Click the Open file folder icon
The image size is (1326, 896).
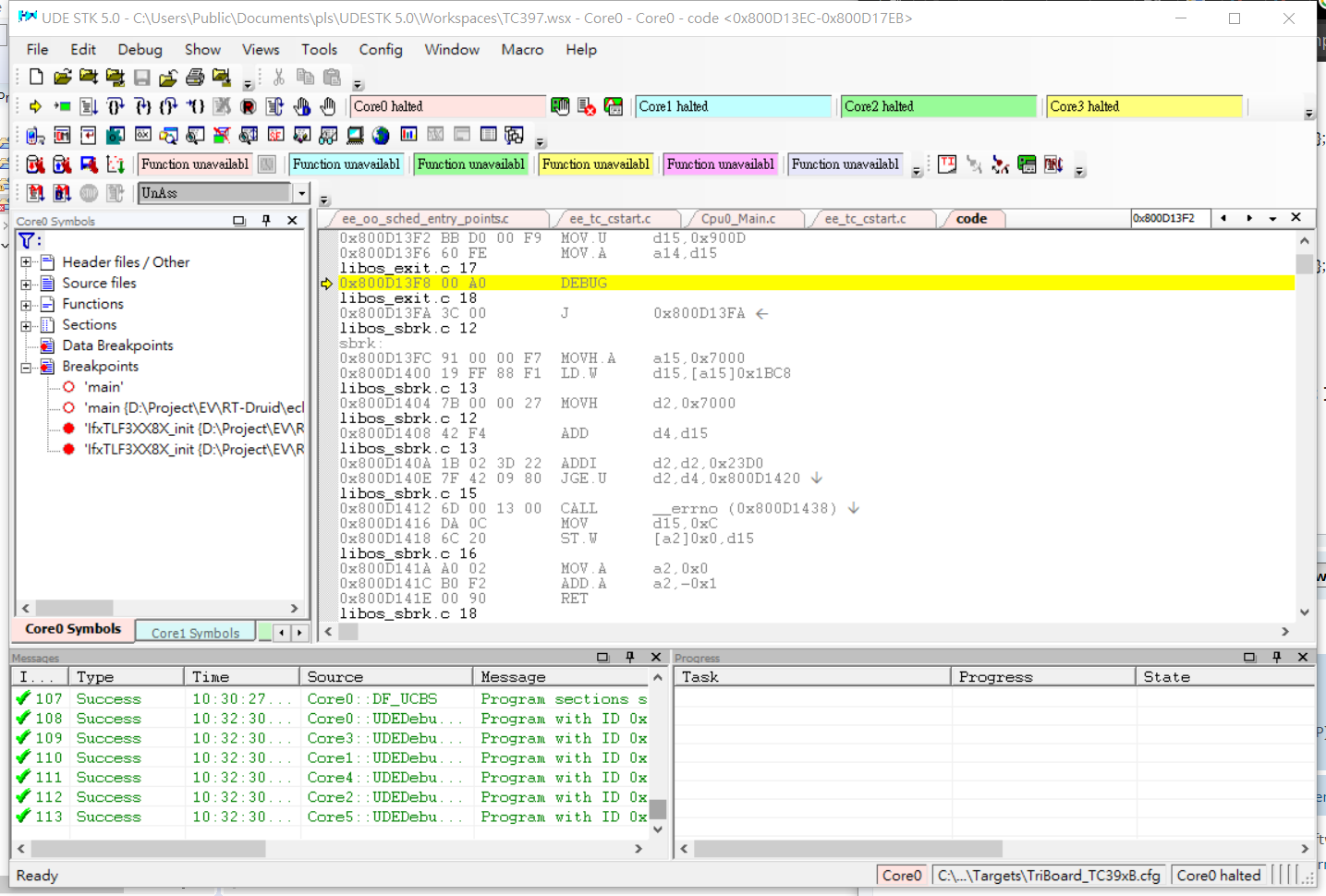[x=62, y=78]
